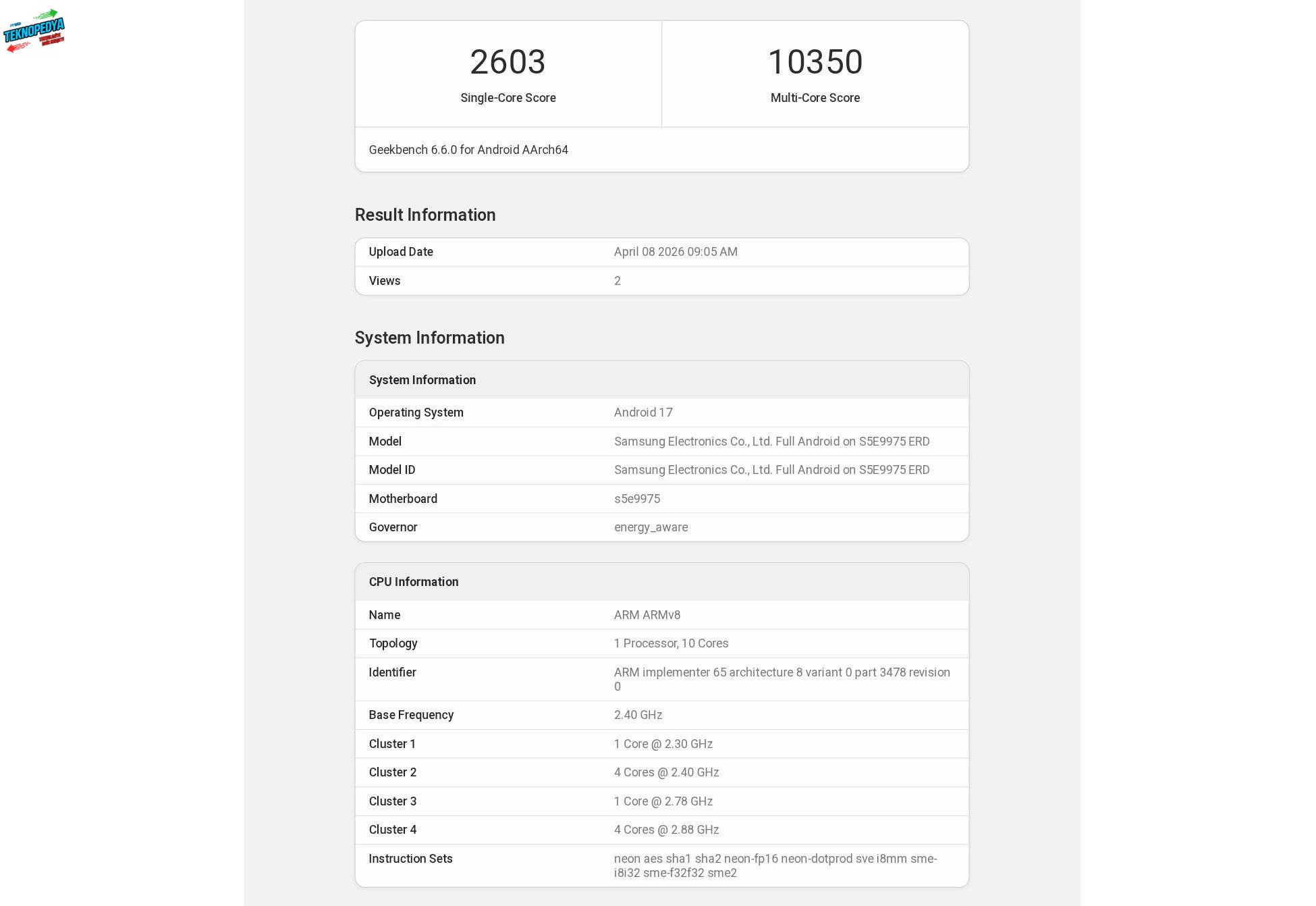Image resolution: width=1316 pixels, height=906 pixels.
Task: Select the Geekbench 6.6.0 version text
Action: (468, 150)
